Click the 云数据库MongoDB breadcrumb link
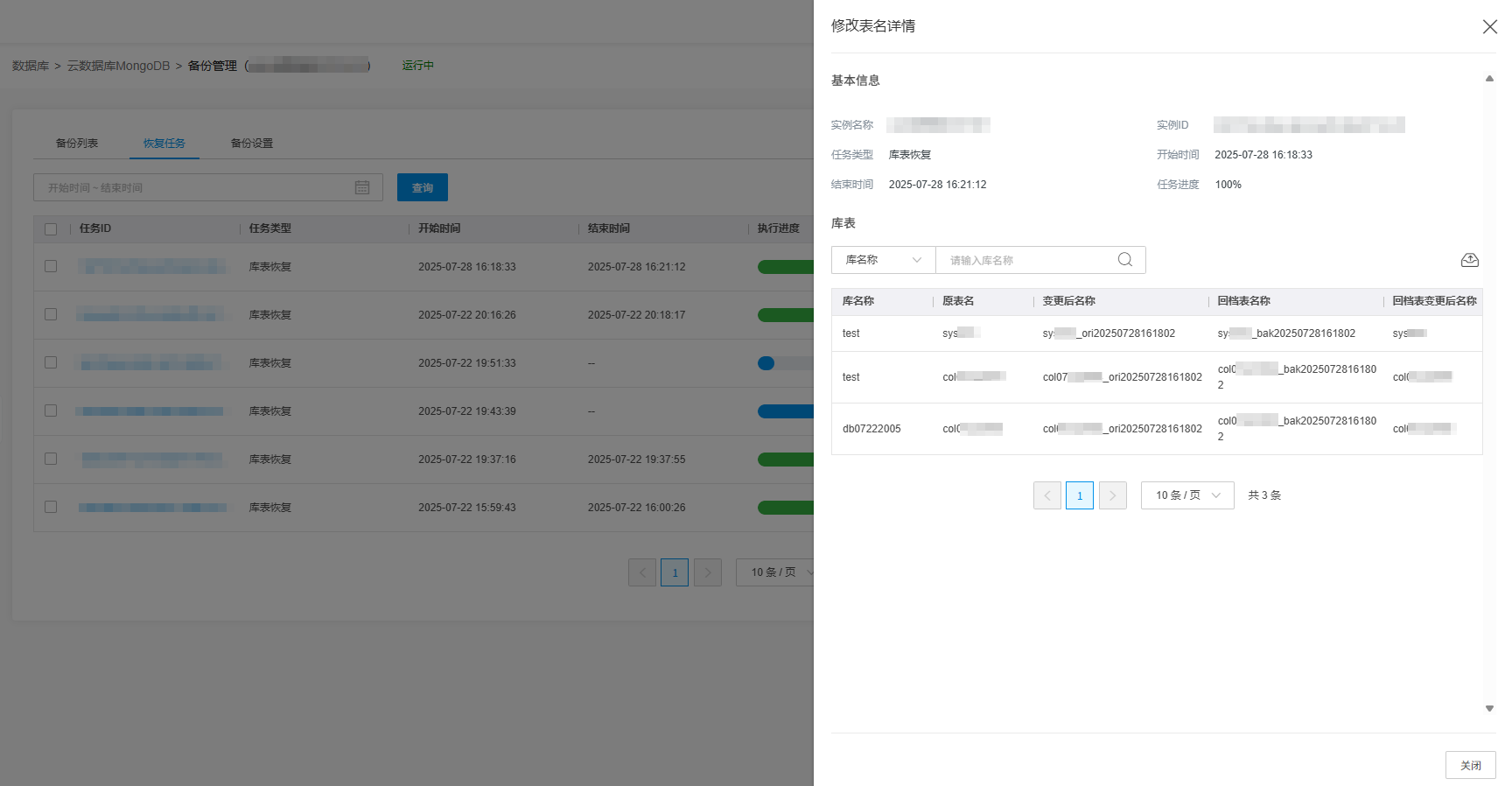This screenshot has height=786, width=1512. [x=118, y=67]
